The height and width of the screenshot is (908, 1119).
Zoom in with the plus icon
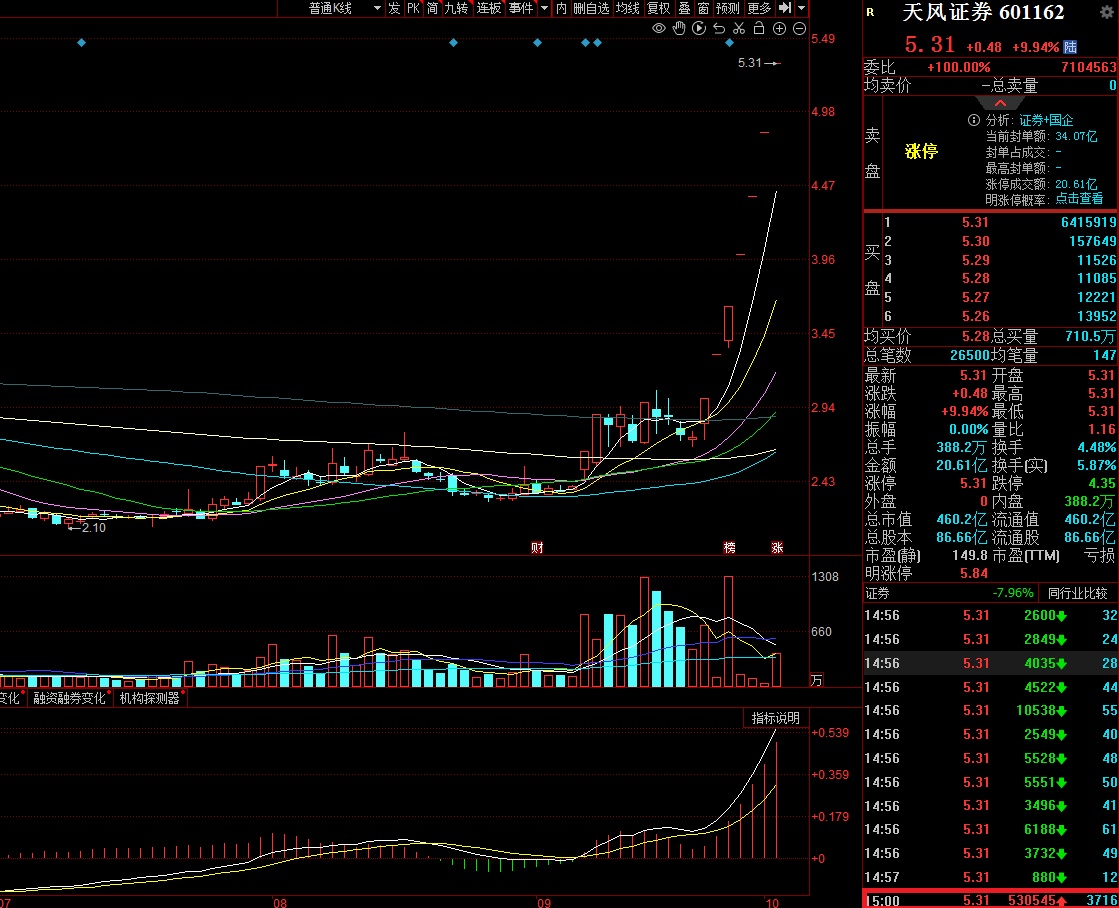coord(780,29)
